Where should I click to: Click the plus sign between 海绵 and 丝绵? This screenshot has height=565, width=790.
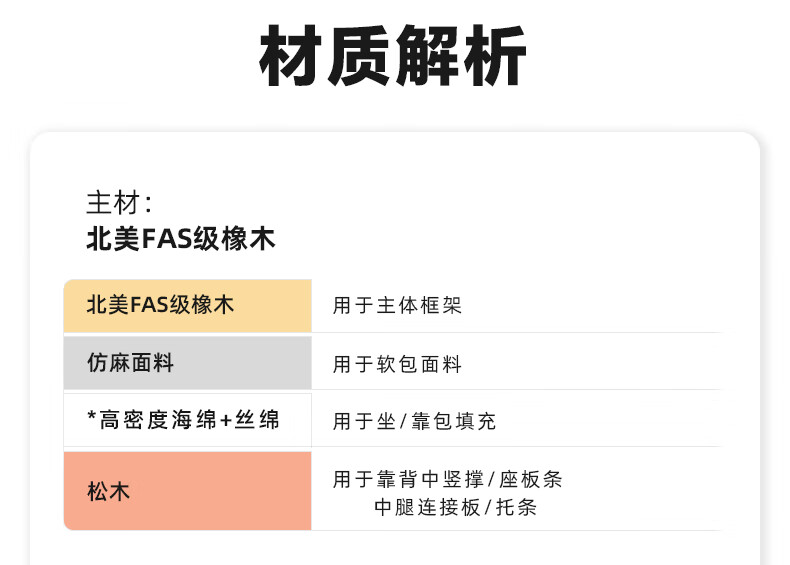(x=226, y=420)
